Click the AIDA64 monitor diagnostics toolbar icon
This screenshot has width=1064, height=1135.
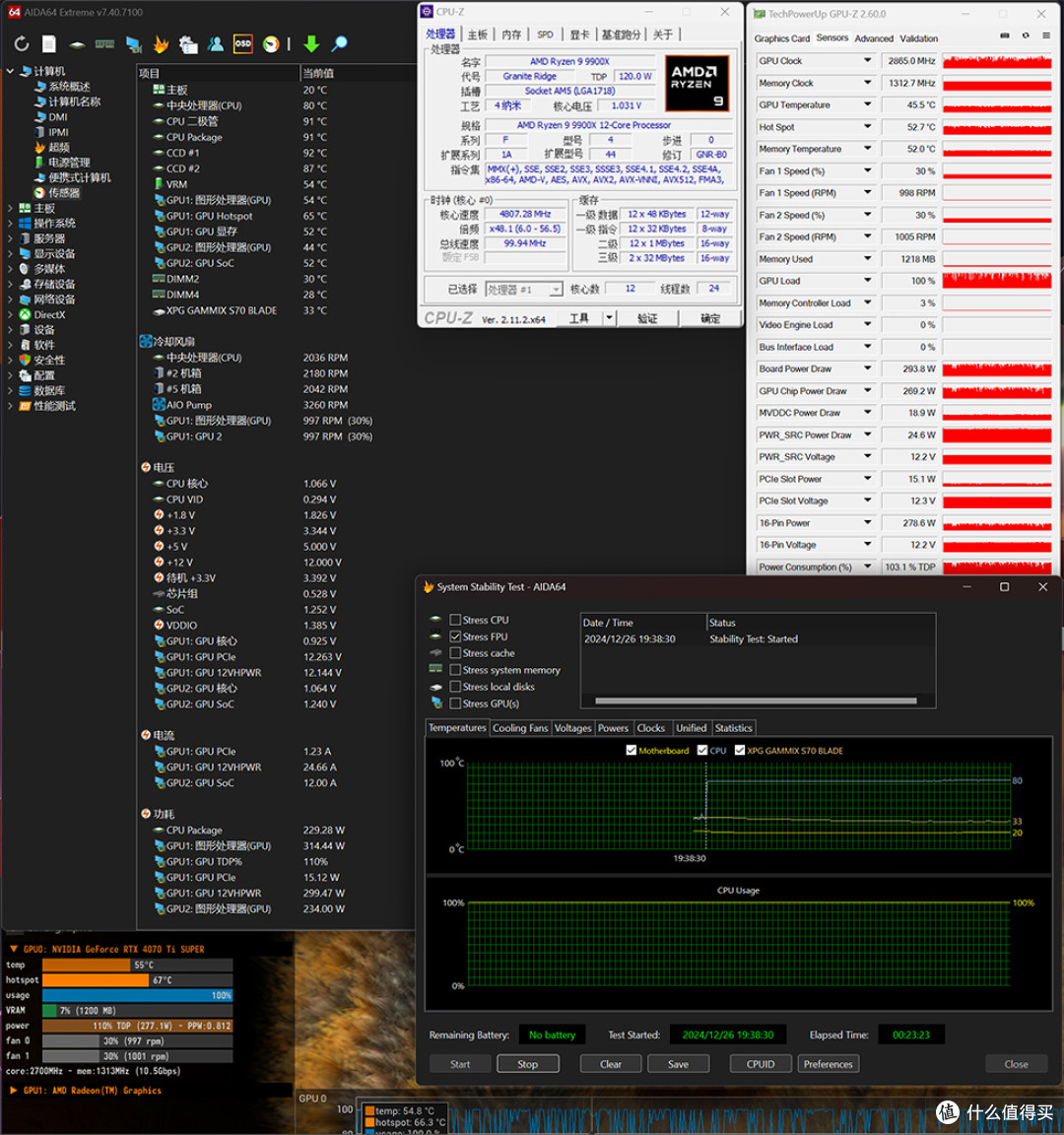[133, 44]
